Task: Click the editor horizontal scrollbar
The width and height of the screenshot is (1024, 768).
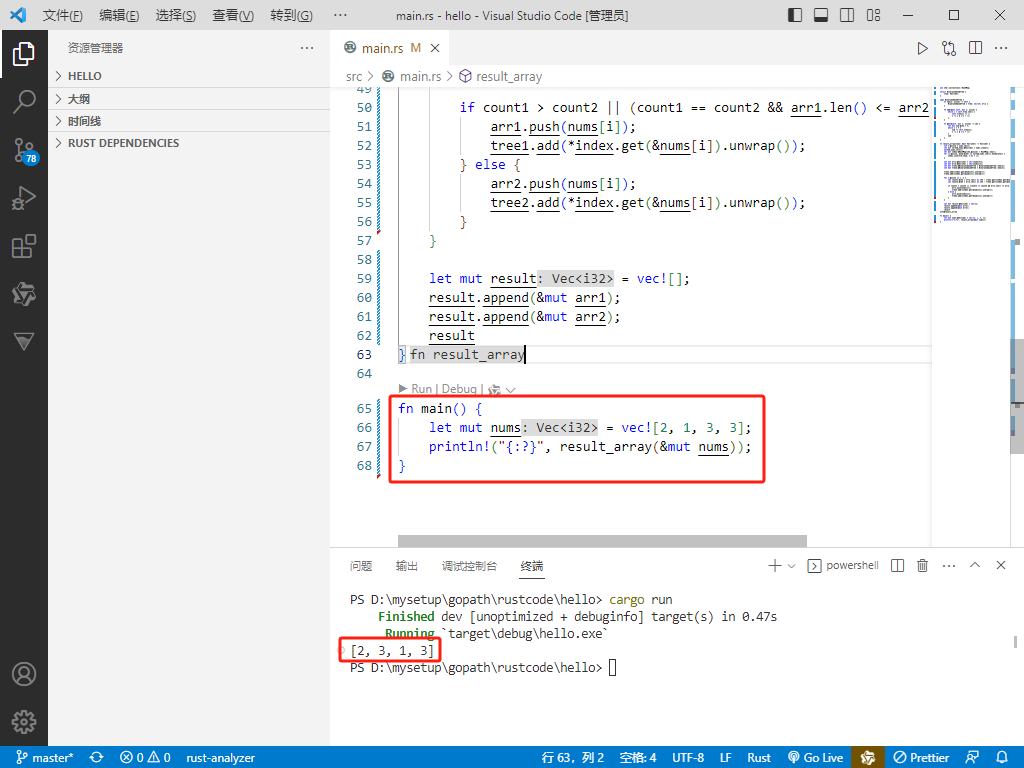Action: 602,541
